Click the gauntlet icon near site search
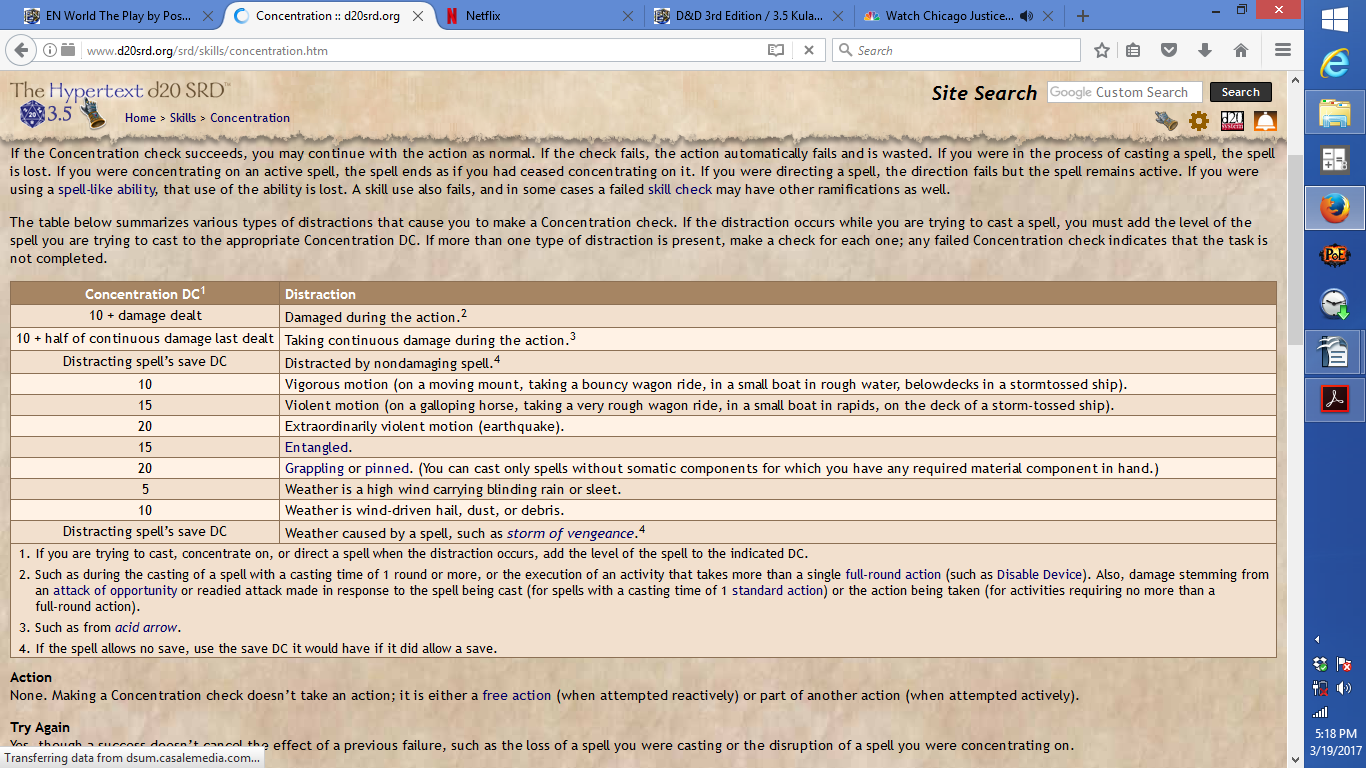Image resolution: width=1366 pixels, height=768 pixels. tap(1166, 121)
